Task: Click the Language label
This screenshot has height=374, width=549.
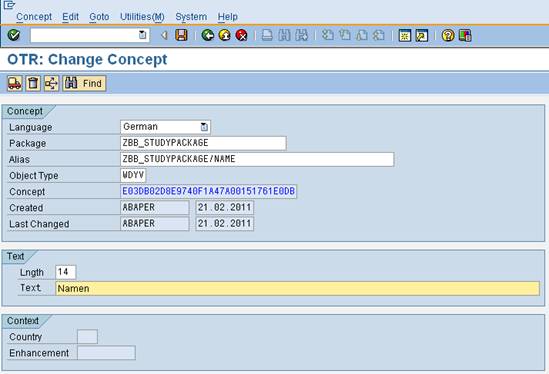Action: [31, 127]
